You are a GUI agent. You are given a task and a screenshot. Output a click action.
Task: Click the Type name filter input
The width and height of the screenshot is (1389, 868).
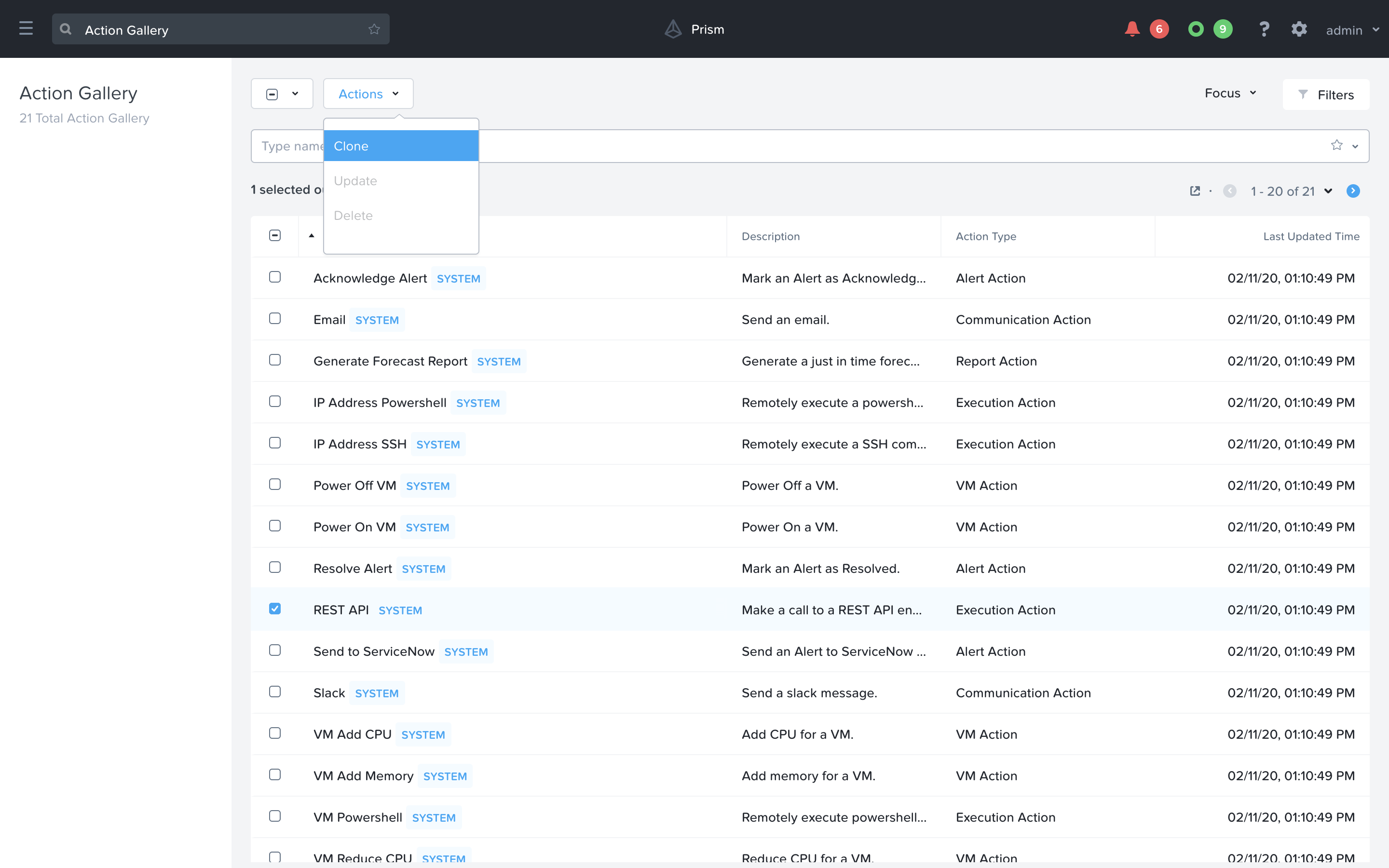[810, 146]
